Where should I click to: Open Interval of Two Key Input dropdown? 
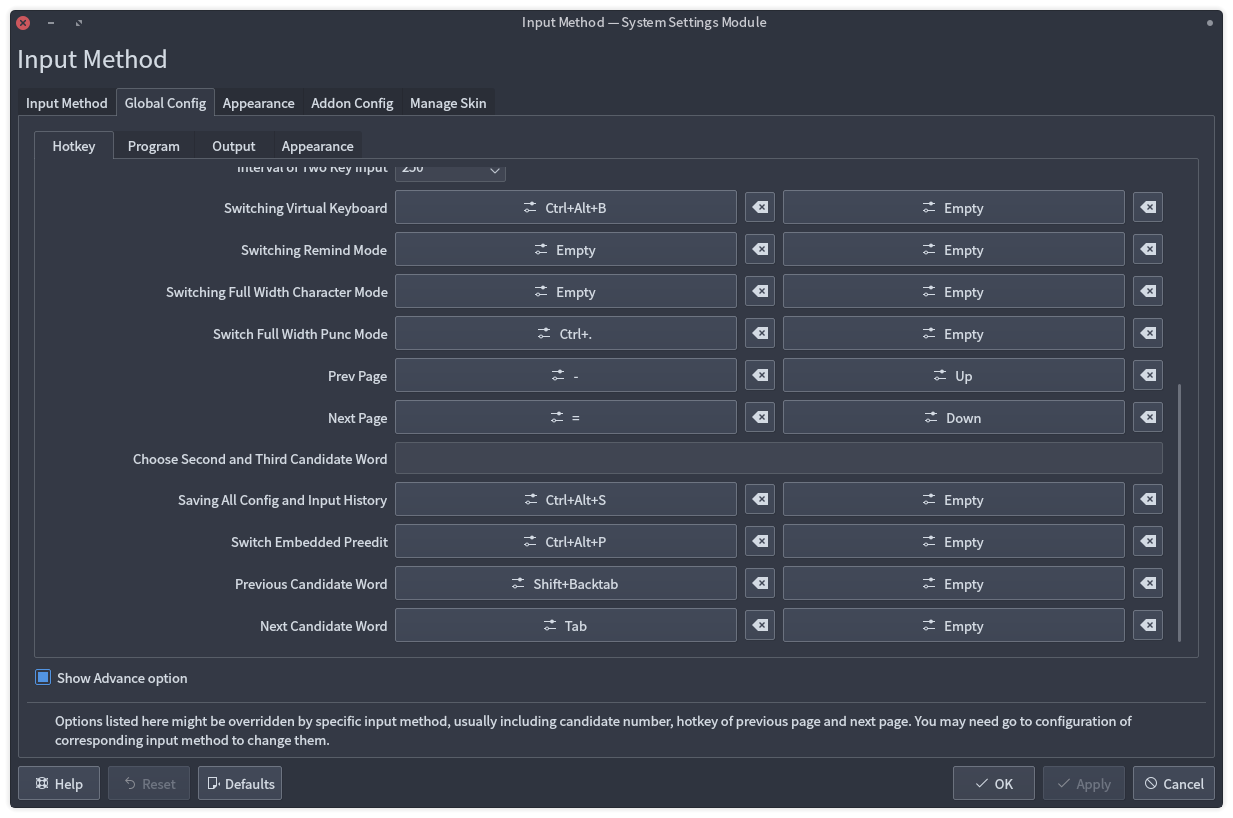point(451,171)
